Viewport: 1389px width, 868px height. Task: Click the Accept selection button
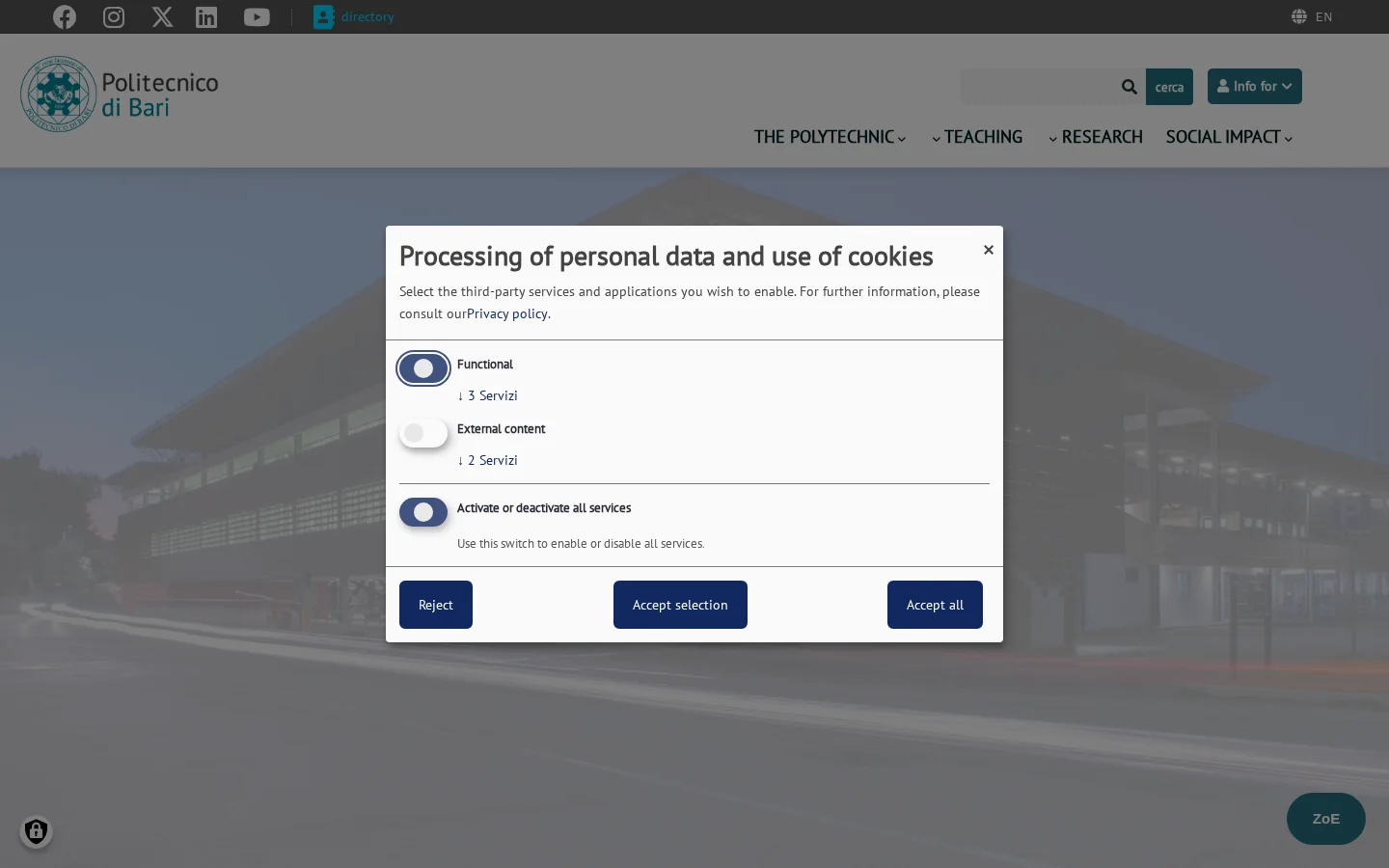[680, 605]
